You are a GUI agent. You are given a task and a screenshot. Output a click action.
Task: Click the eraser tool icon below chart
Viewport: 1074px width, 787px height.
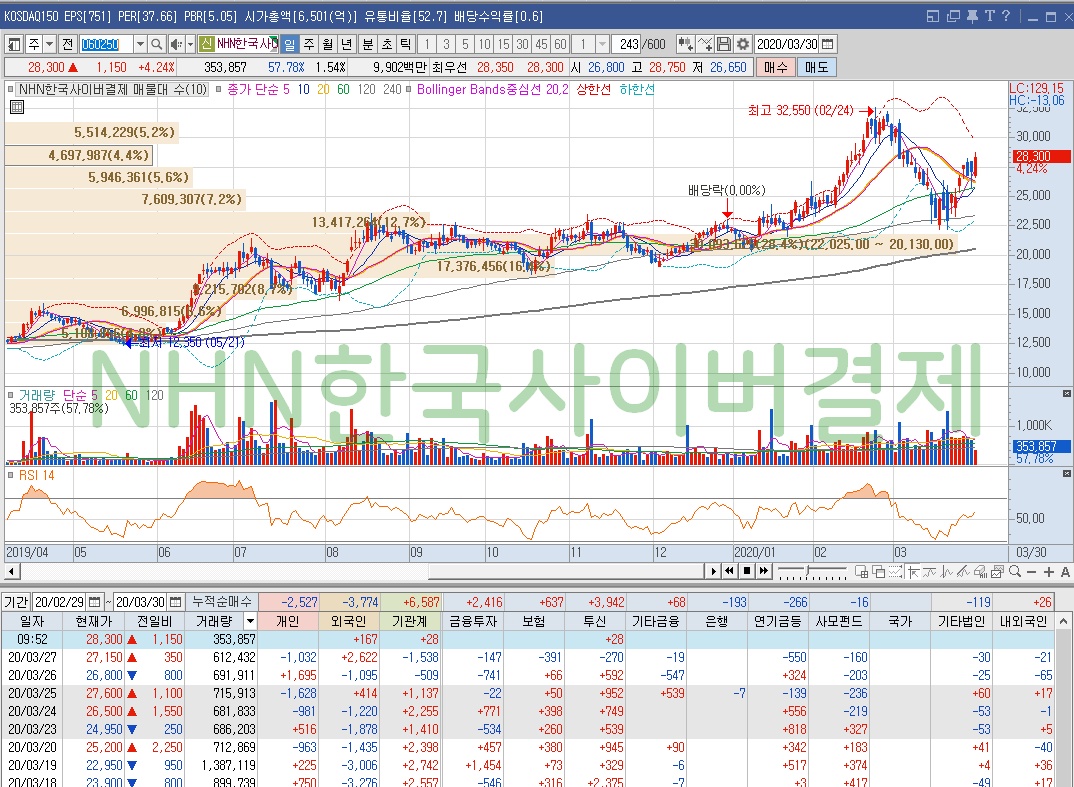point(981,572)
